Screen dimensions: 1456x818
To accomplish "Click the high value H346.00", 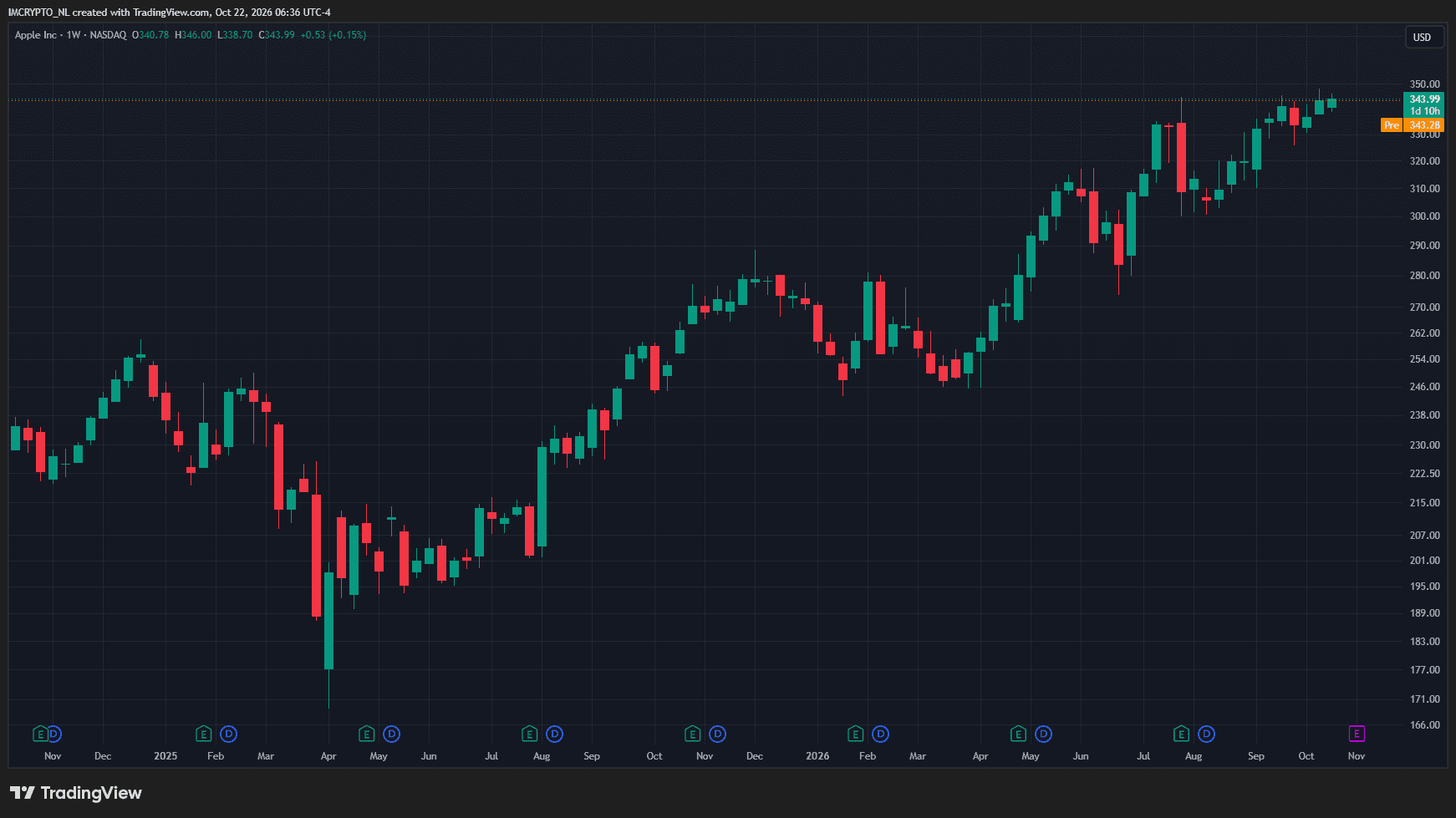I will (193, 35).
